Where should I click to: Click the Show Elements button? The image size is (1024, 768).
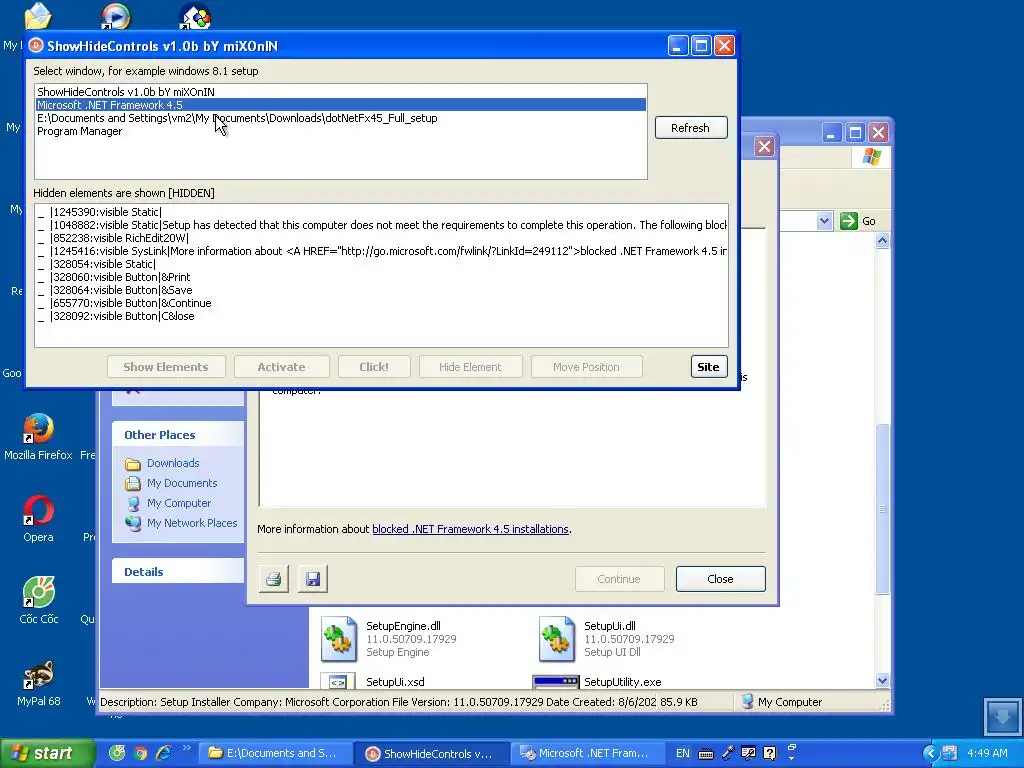(166, 367)
